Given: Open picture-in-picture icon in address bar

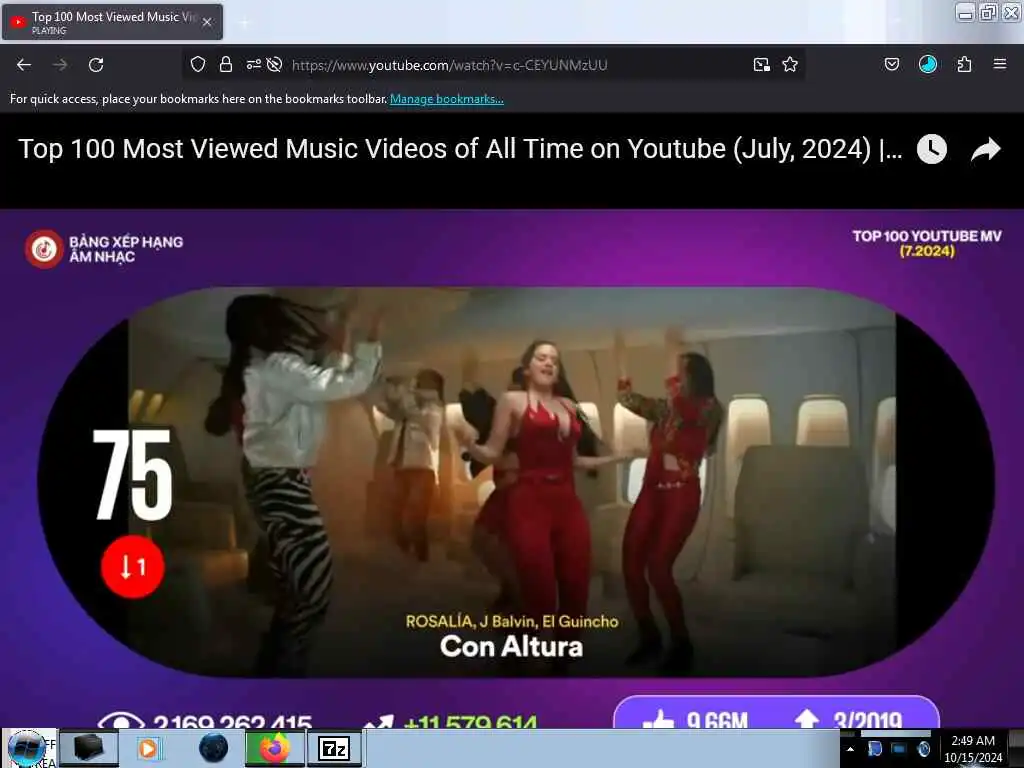Looking at the screenshot, I should click(761, 65).
